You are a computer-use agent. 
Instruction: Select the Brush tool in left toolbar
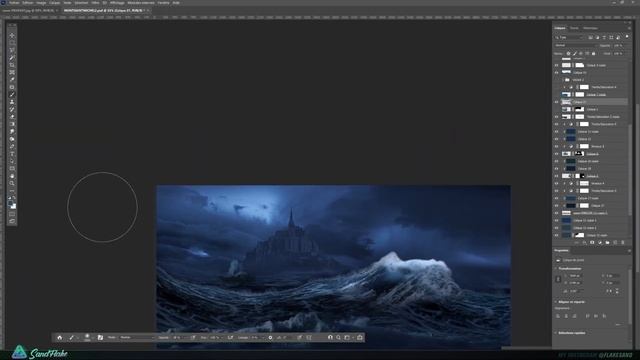pyautogui.click(x=12, y=94)
